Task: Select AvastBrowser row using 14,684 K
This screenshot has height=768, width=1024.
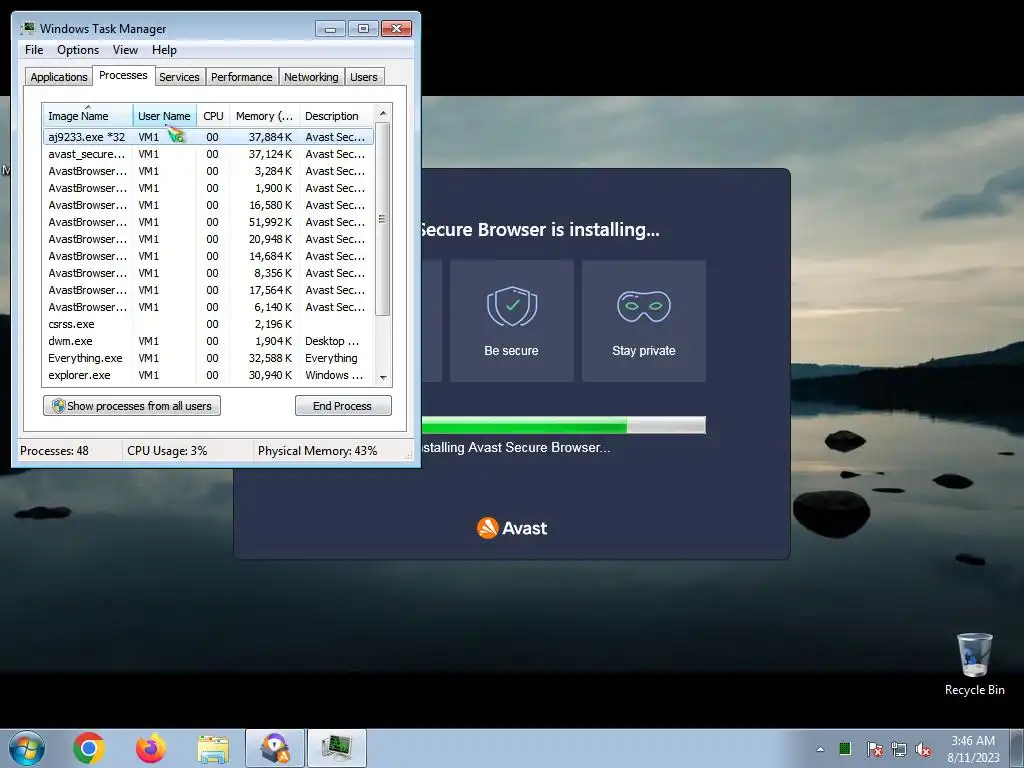Action: (208, 256)
